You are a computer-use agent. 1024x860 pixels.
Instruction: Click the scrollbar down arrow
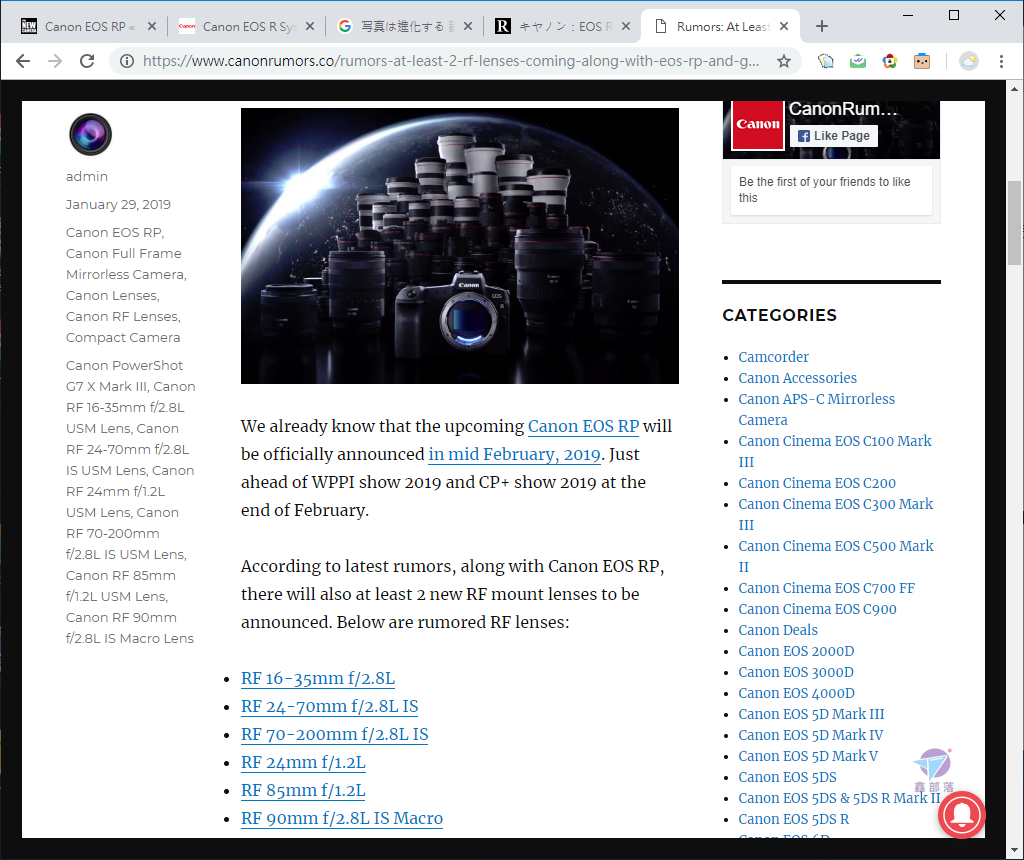1014,850
